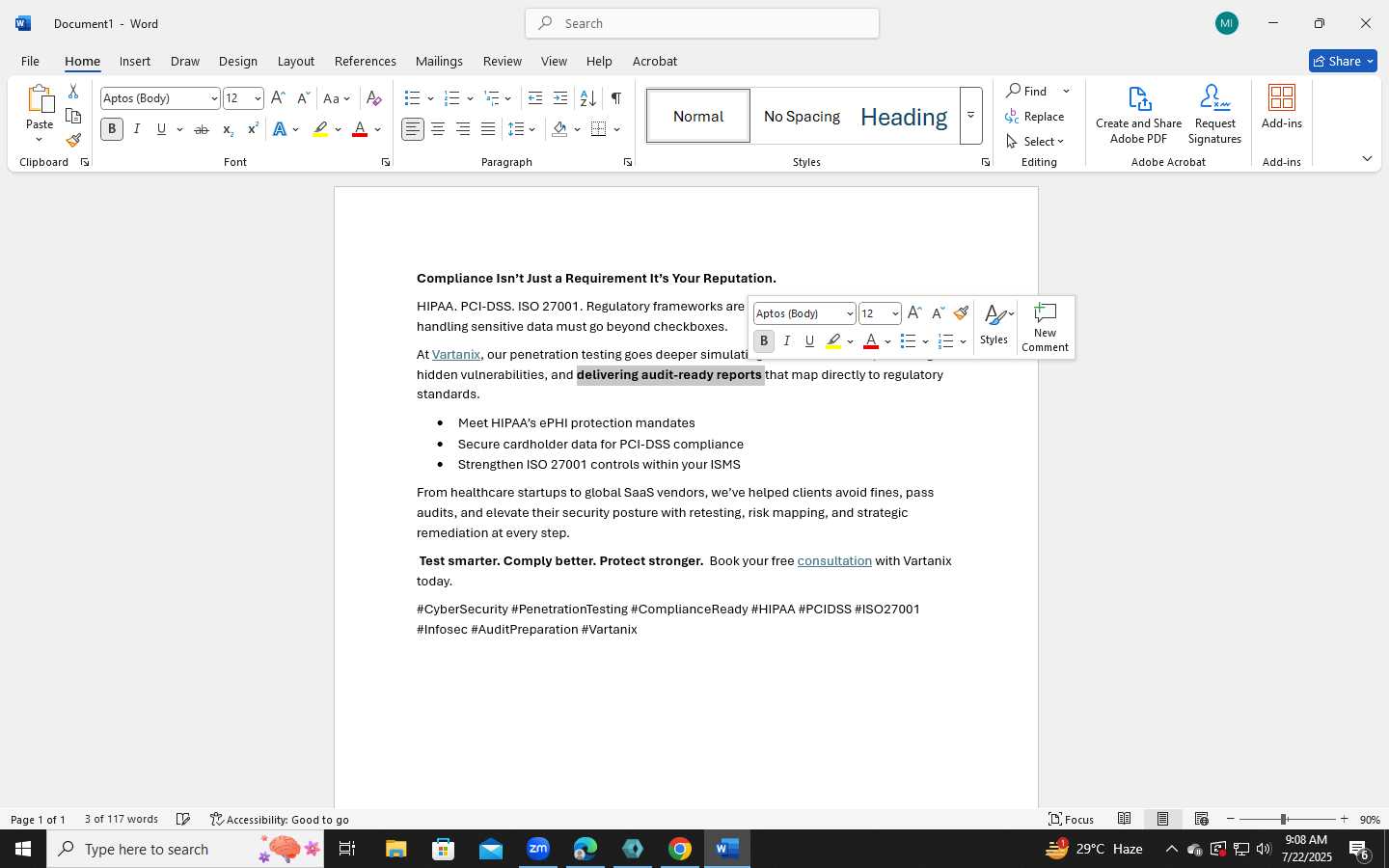1389x868 pixels.
Task: Click New Comment in mini toolbar
Action: click(x=1045, y=327)
